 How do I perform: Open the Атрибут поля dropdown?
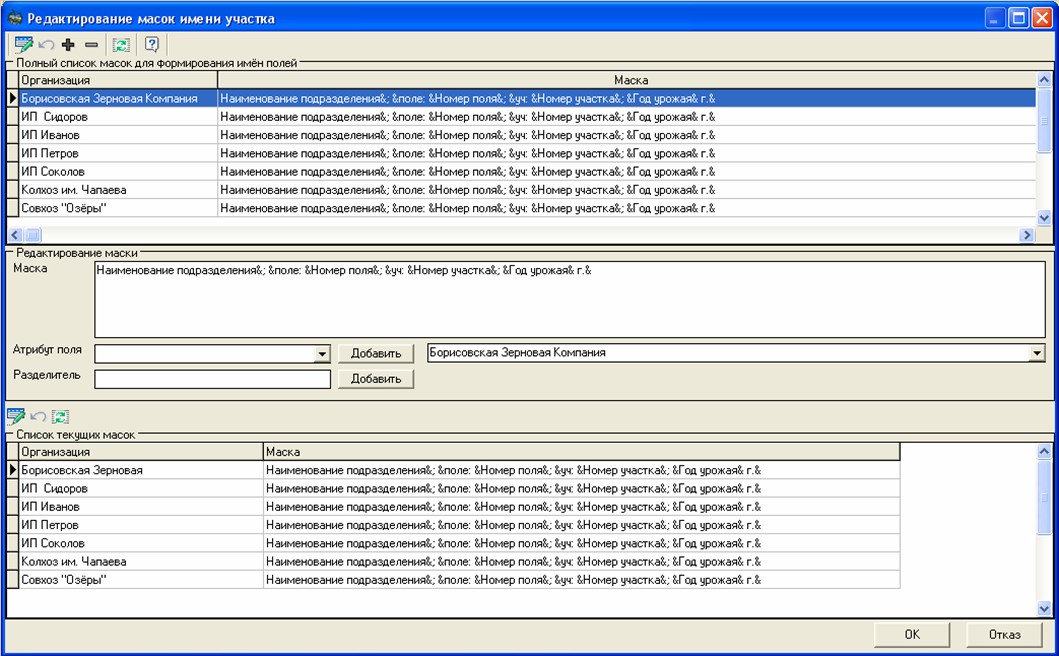[x=321, y=354]
